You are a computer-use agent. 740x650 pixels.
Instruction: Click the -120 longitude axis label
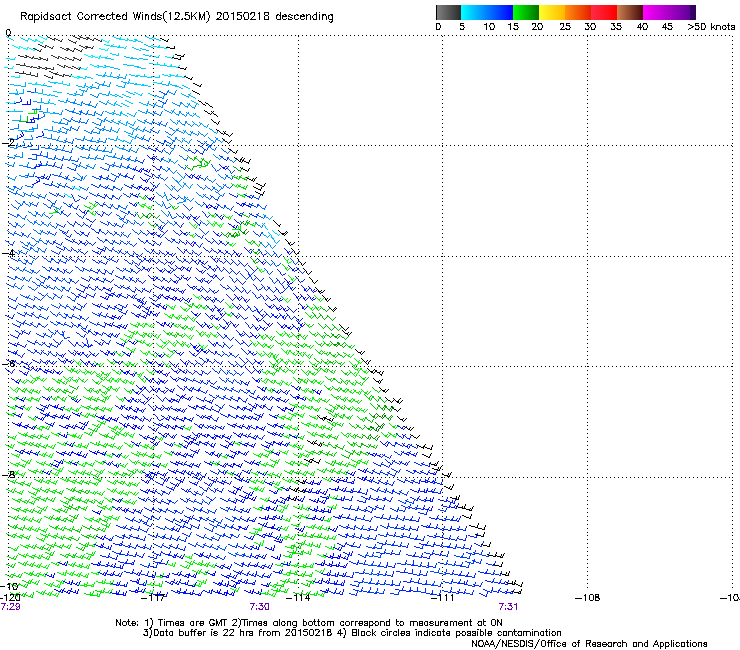tap(10, 598)
